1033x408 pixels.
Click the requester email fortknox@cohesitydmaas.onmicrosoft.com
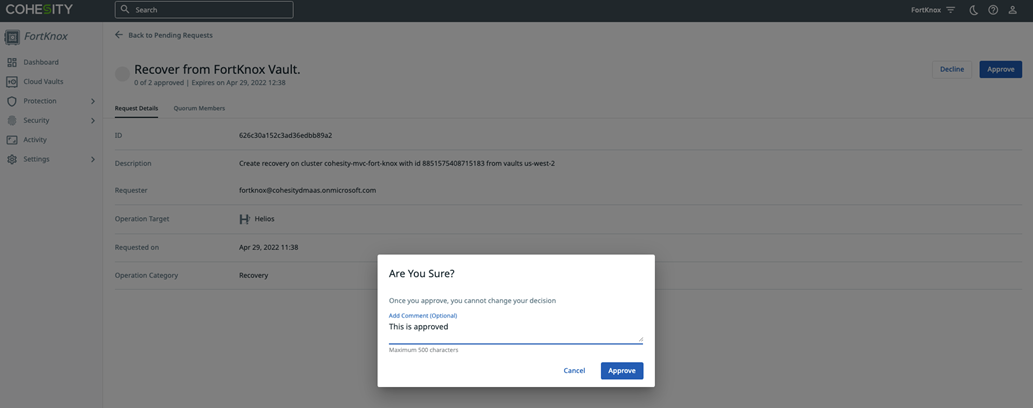(308, 190)
